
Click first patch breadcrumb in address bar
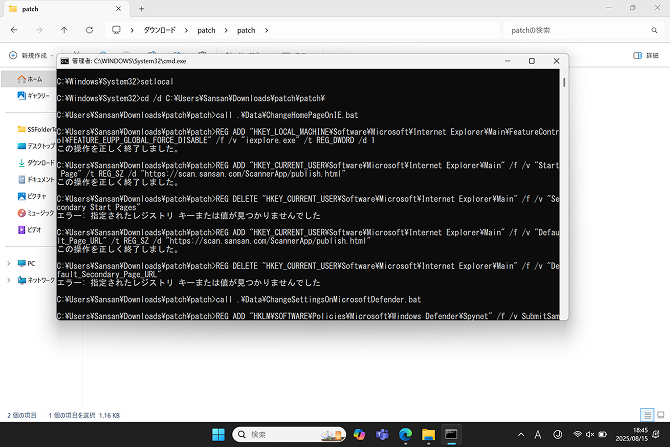pyautogui.click(x=206, y=30)
